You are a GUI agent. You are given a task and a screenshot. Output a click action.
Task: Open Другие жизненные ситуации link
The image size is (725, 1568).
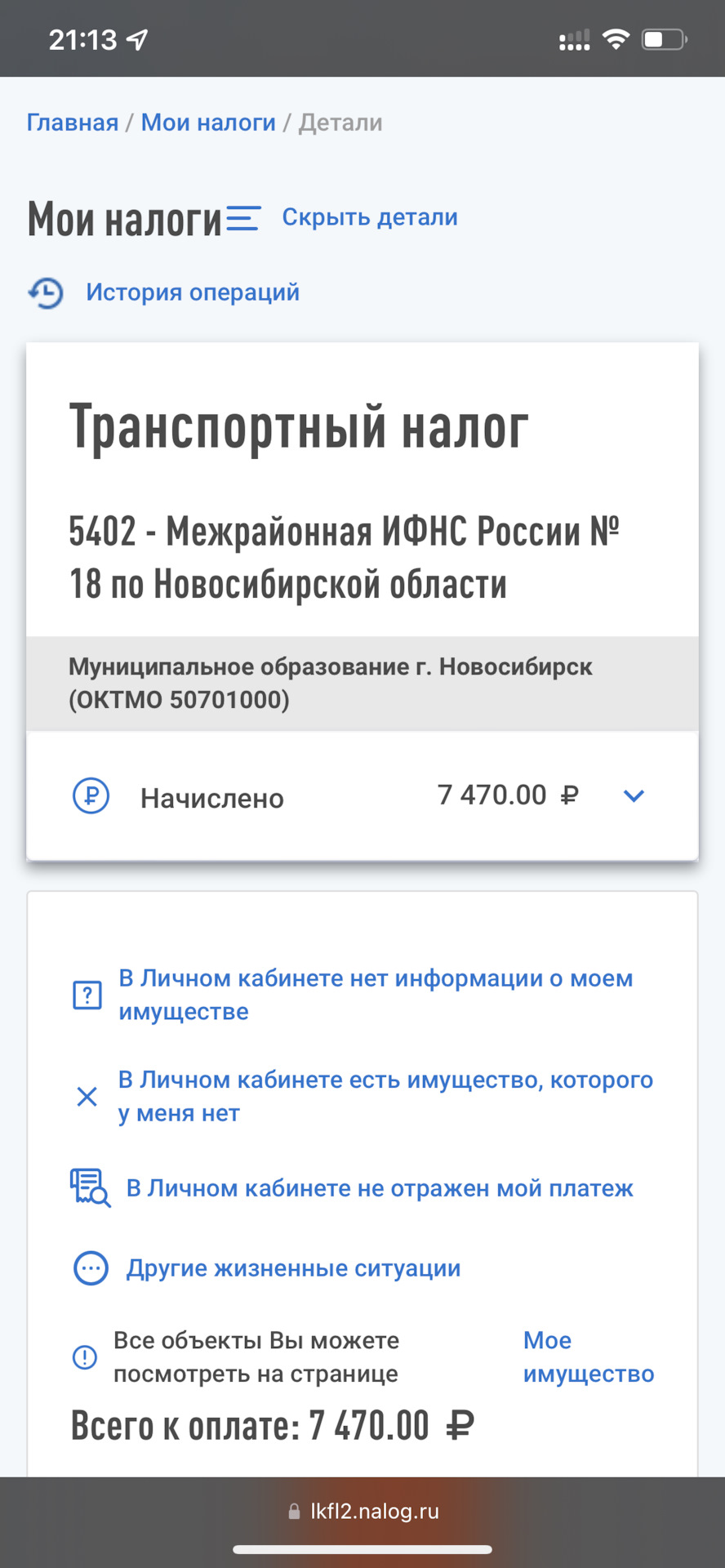pos(293,1268)
